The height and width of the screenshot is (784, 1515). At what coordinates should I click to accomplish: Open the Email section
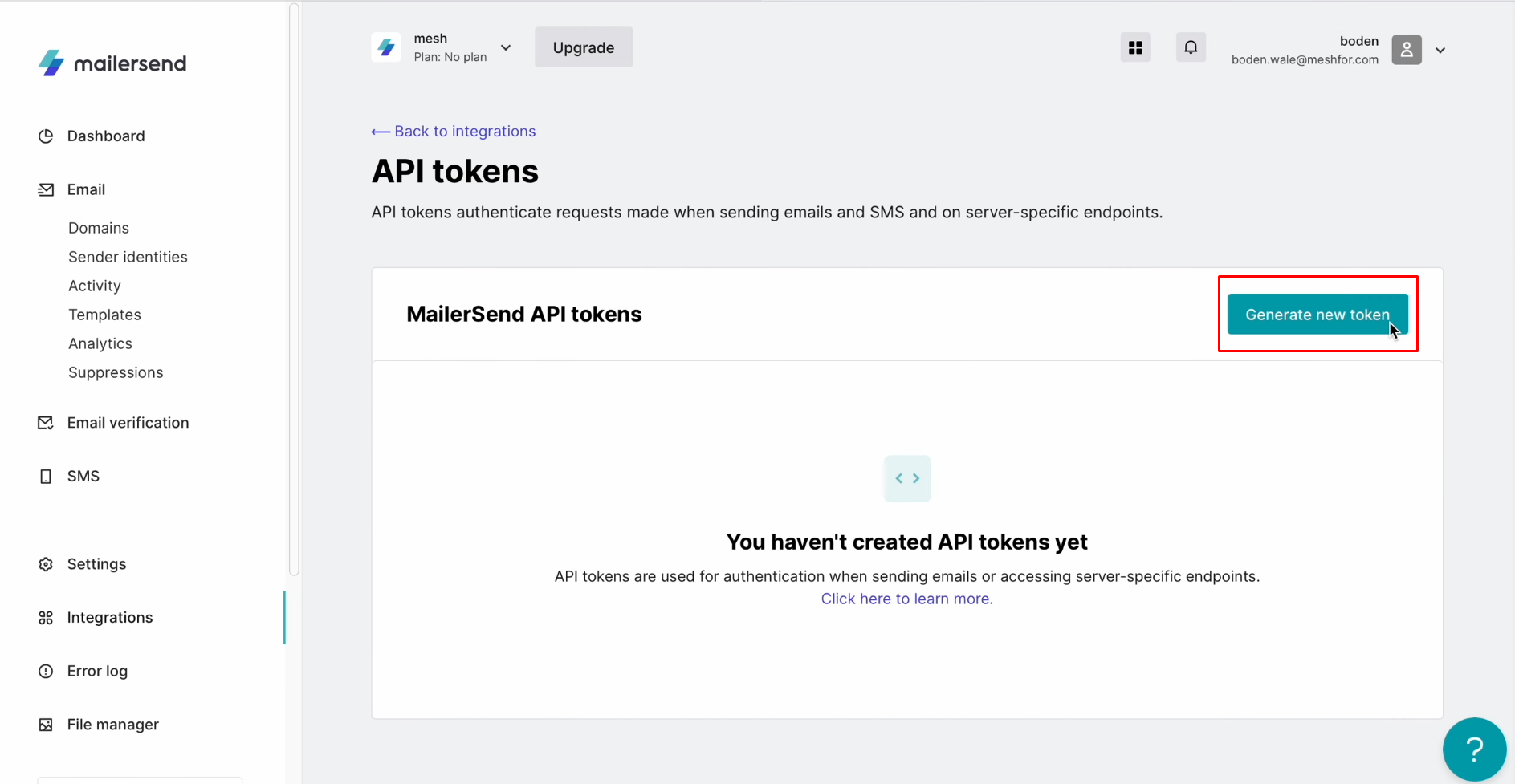[x=86, y=189]
